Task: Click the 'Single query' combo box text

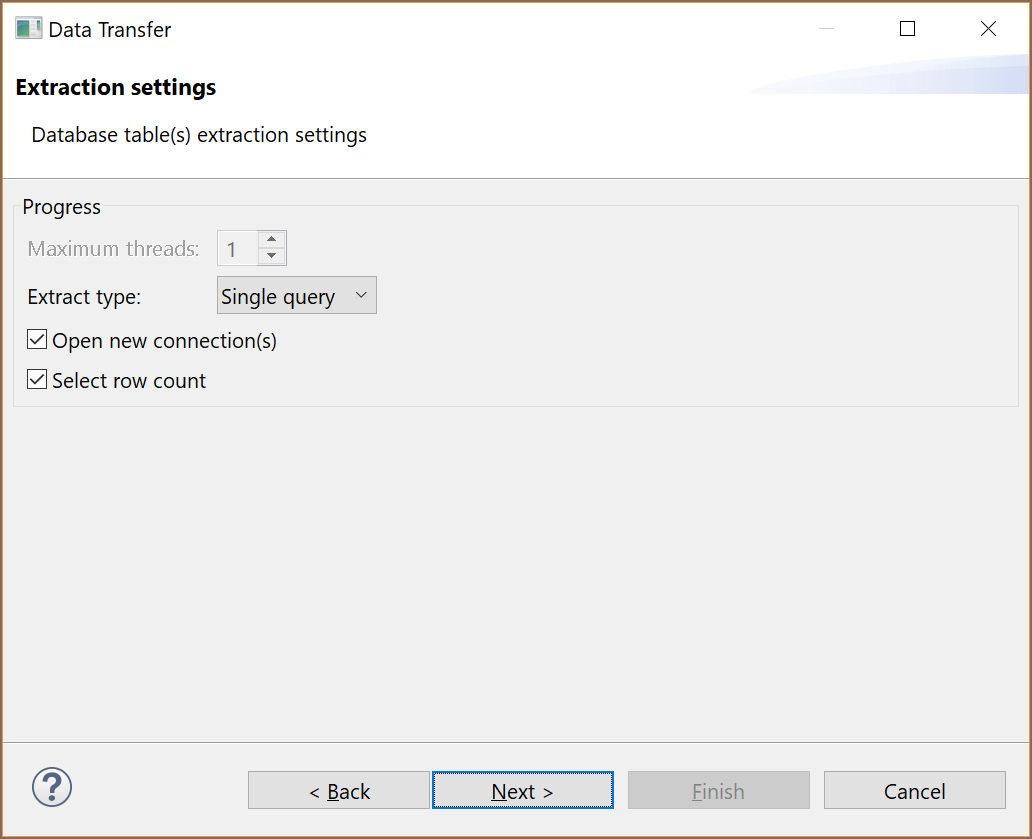Action: pos(278,297)
